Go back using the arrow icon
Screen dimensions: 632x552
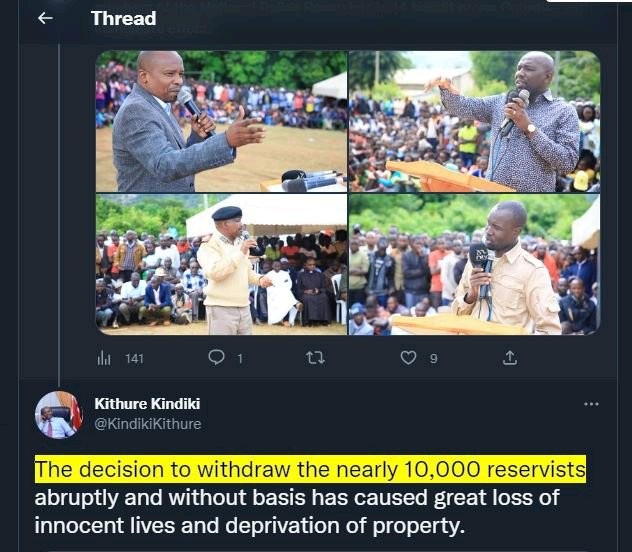(45, 18)
